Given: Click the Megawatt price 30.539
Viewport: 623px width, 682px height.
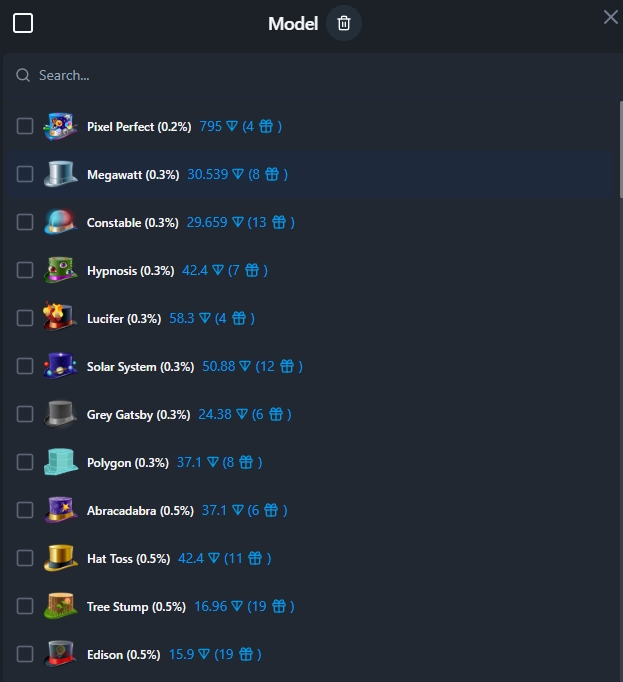Looking at the screenshot, I should point(208,174).
